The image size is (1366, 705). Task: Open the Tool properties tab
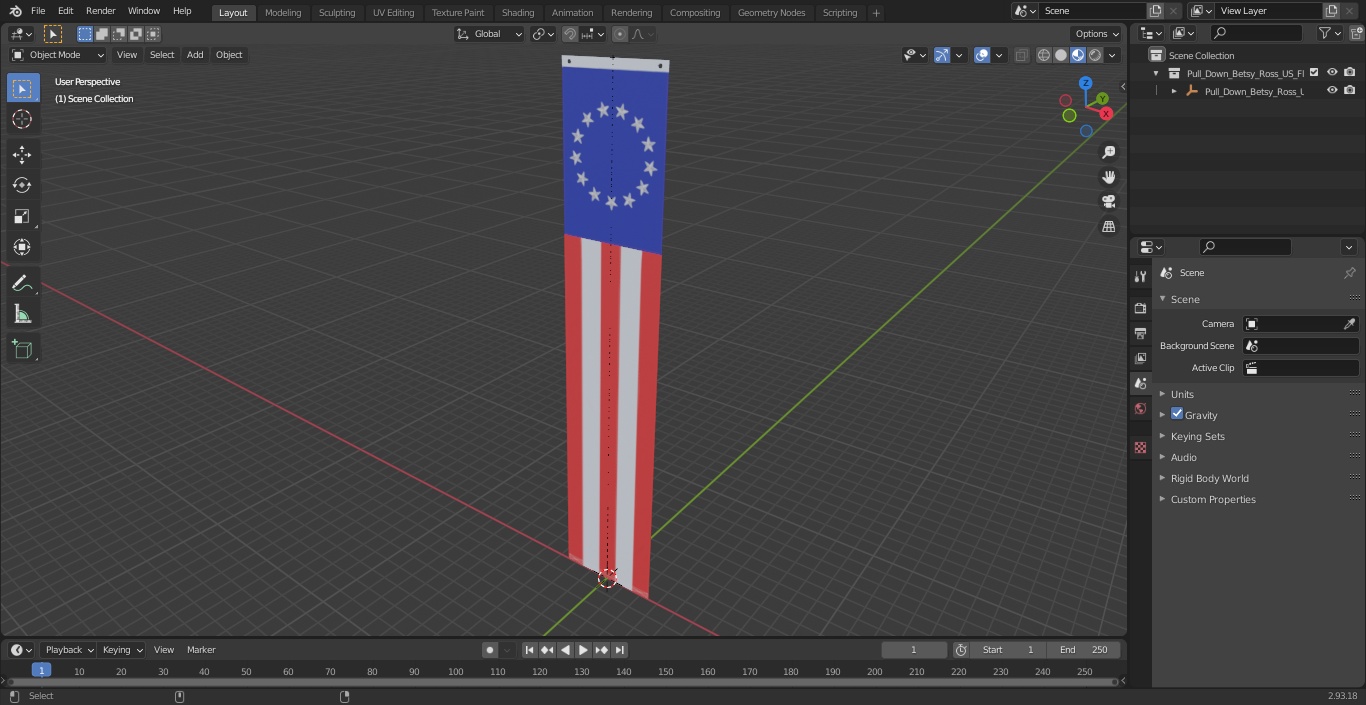point(1140,276)
